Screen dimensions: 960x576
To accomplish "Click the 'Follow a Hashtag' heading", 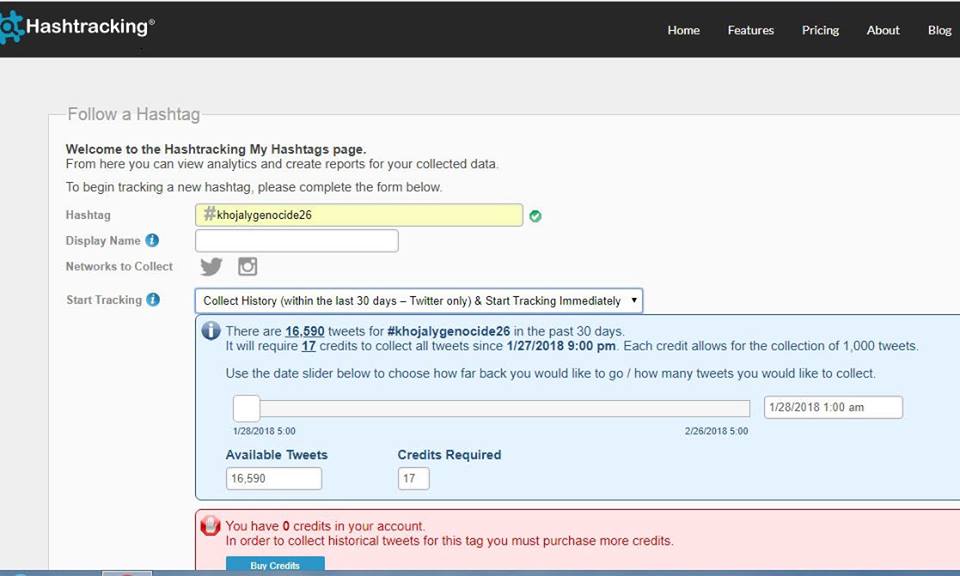I will click(x=133, y=114).
